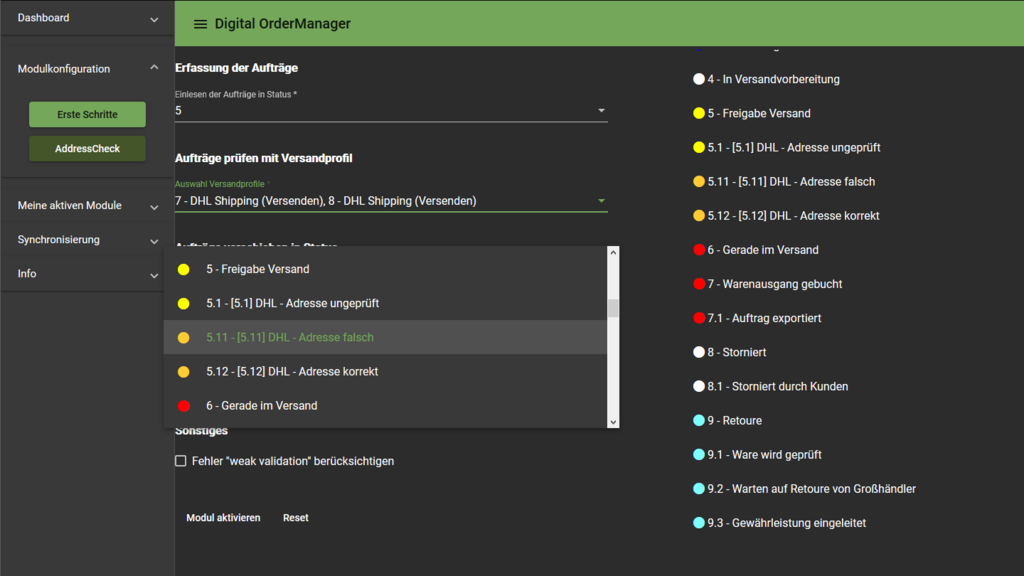This screenshot has width=1024, height=576.
Task: Select 5.11 - DHL - Adresse falsch option
Action: (x=290, y=338)
